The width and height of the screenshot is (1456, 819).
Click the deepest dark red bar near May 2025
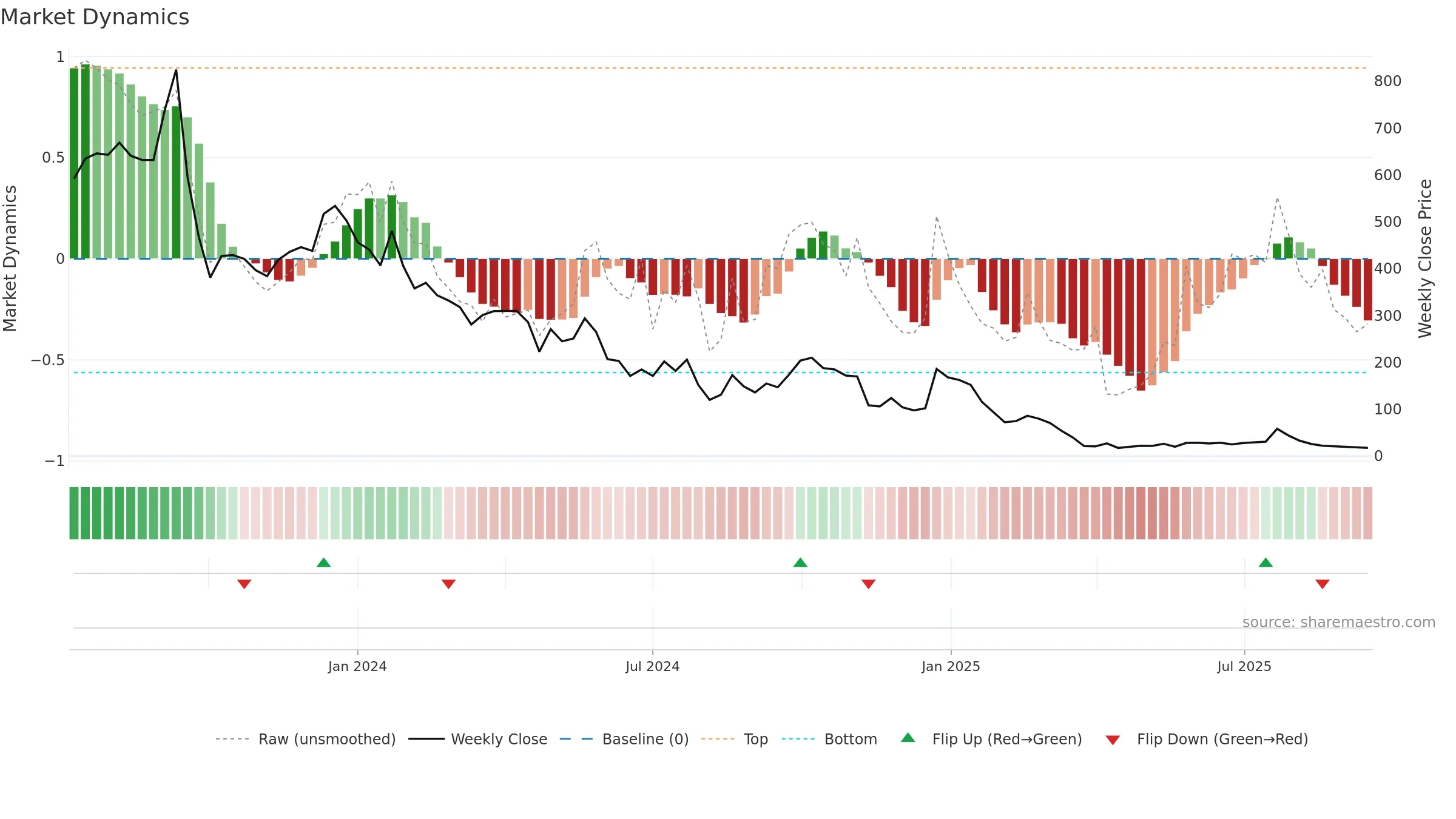(1141, 325)
